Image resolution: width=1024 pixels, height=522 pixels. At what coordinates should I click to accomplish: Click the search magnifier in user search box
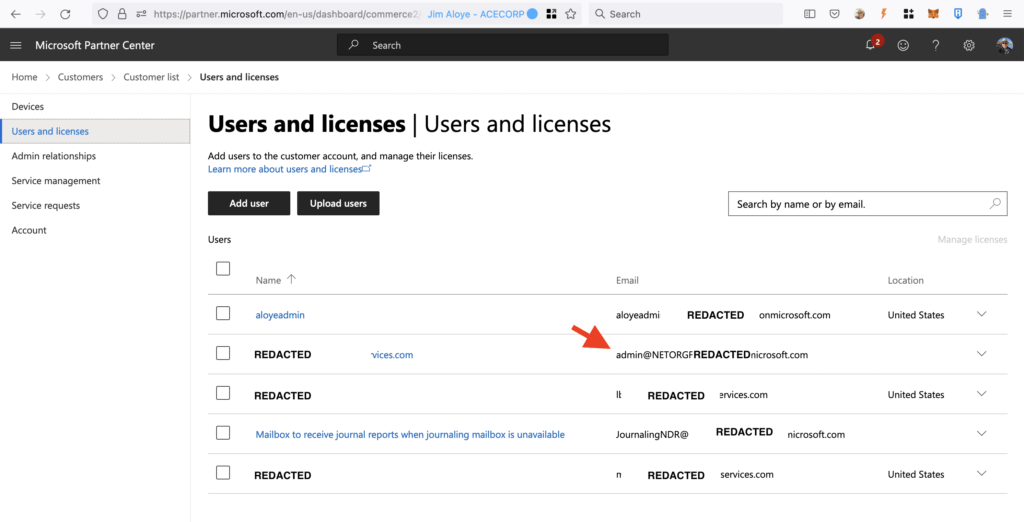click(x=995, y=204)
